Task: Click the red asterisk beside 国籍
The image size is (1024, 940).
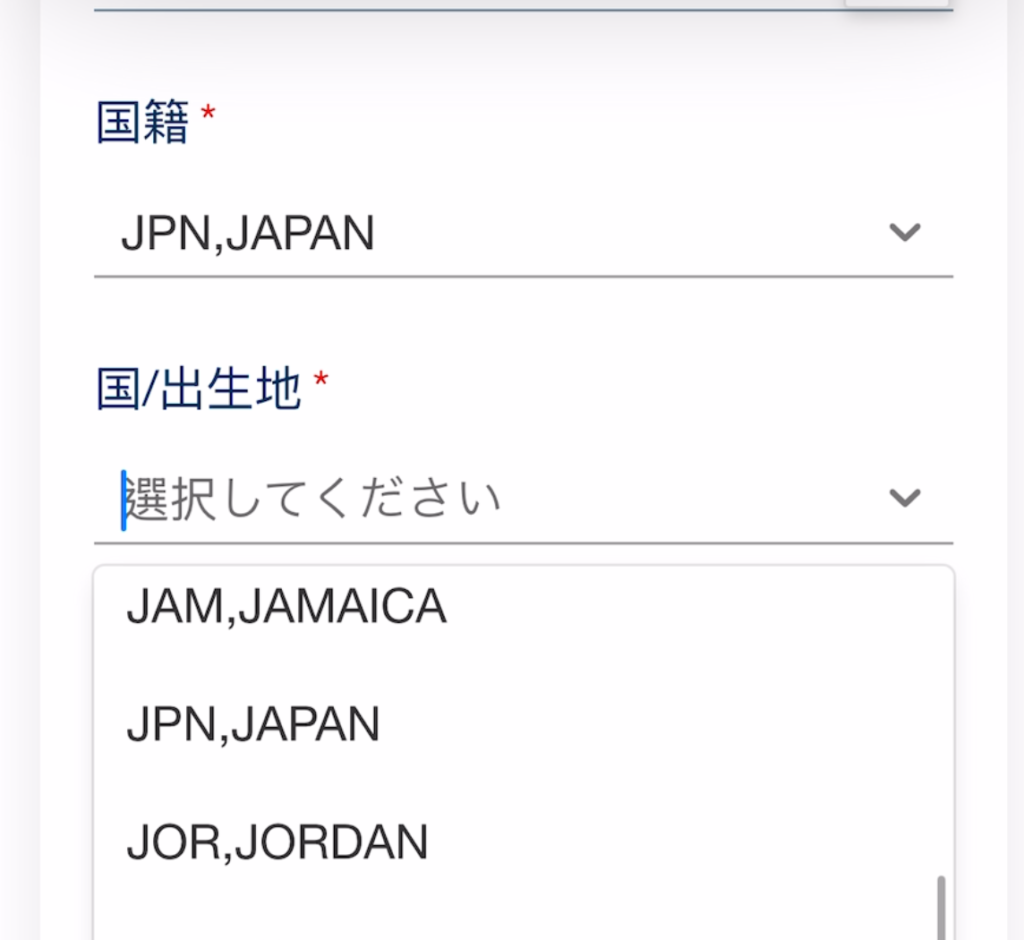Action: pos(208,115)
